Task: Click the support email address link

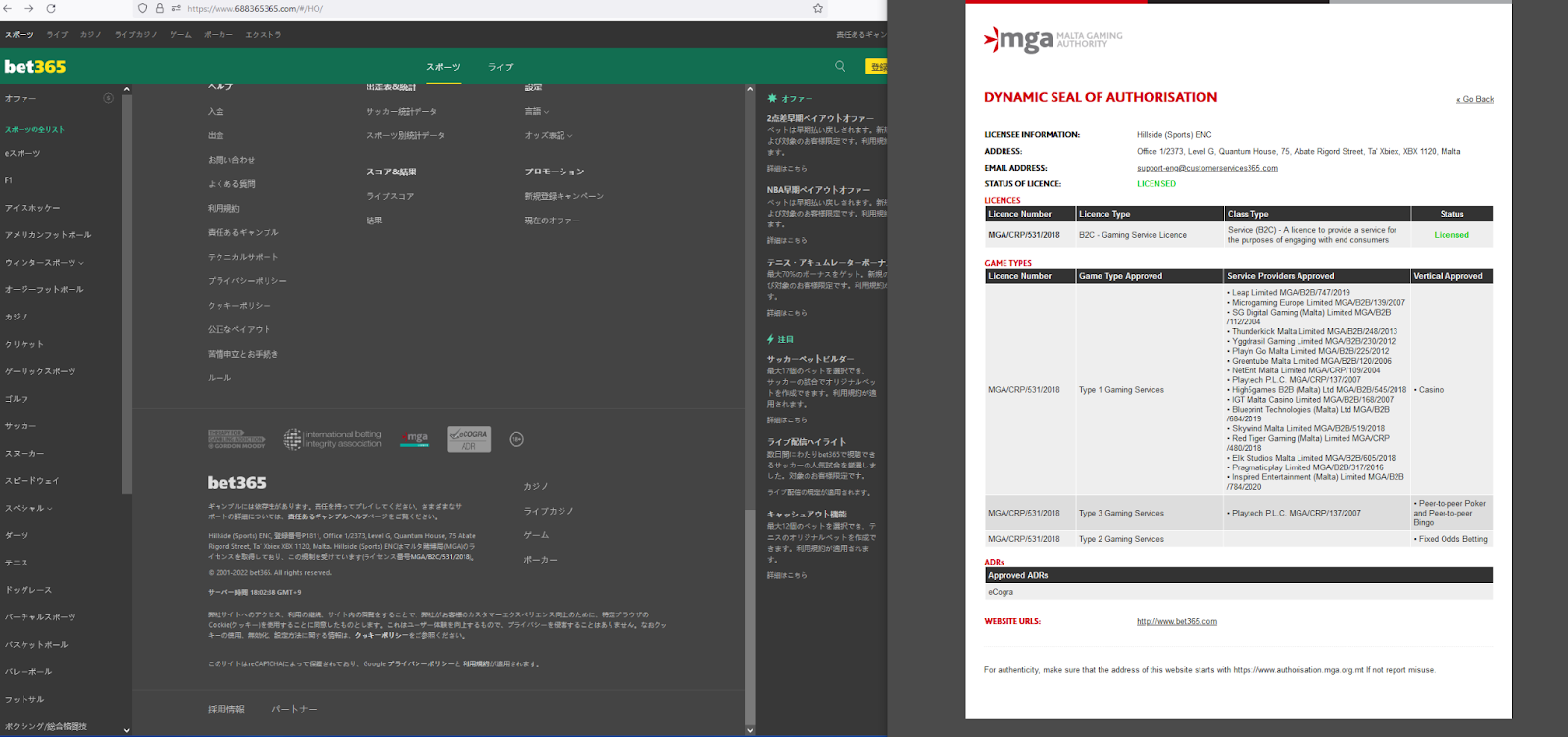Action: [1207, 168]
